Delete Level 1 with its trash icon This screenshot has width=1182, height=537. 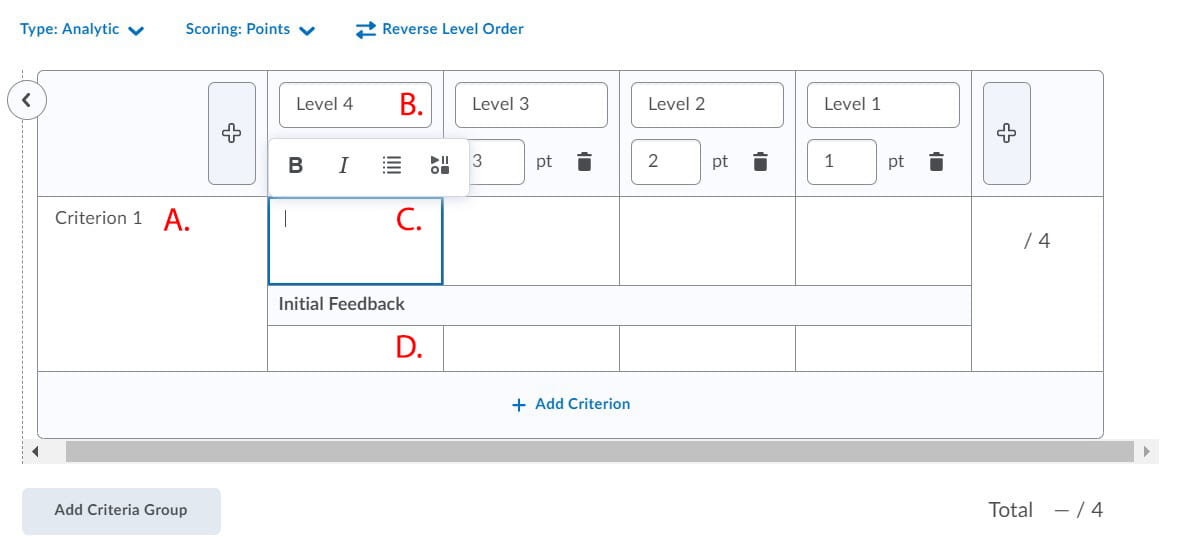click(936, 161)
